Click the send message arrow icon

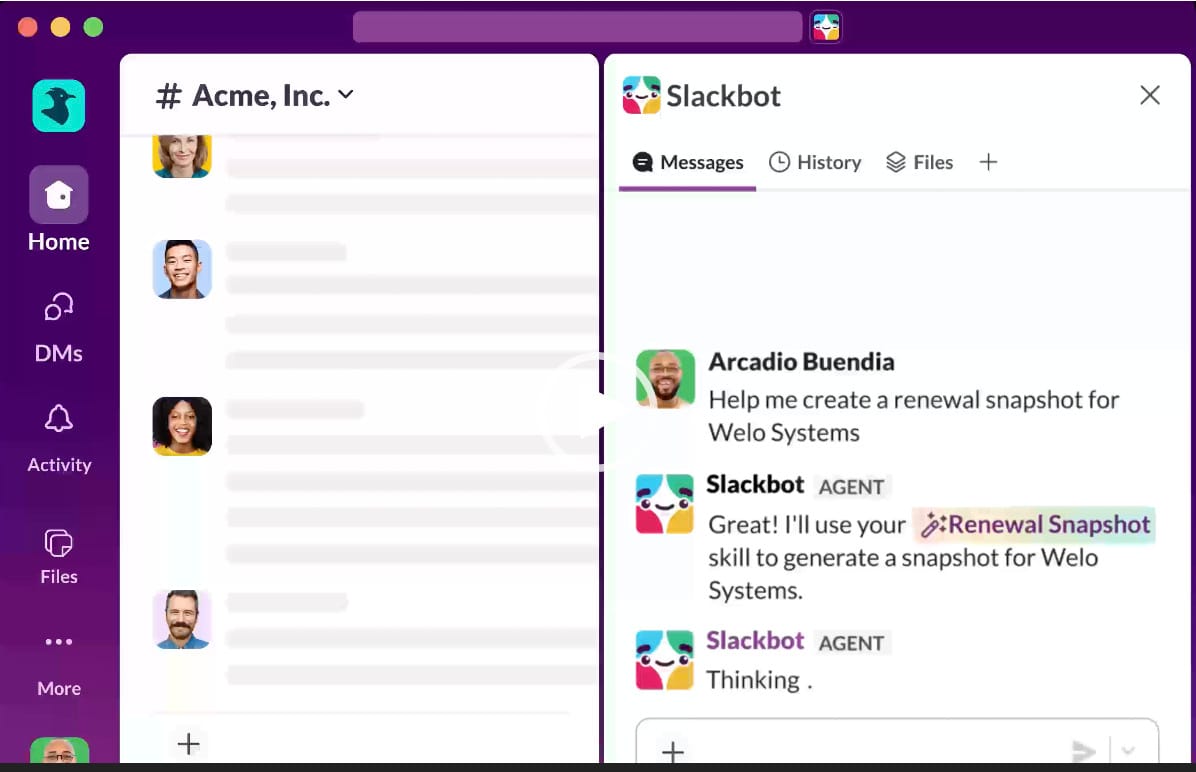click(x=1083, y=751)
